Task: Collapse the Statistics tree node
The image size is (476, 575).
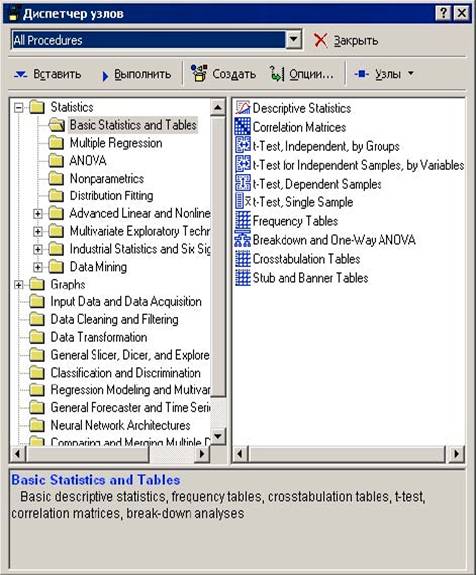Action: point(18,107)
